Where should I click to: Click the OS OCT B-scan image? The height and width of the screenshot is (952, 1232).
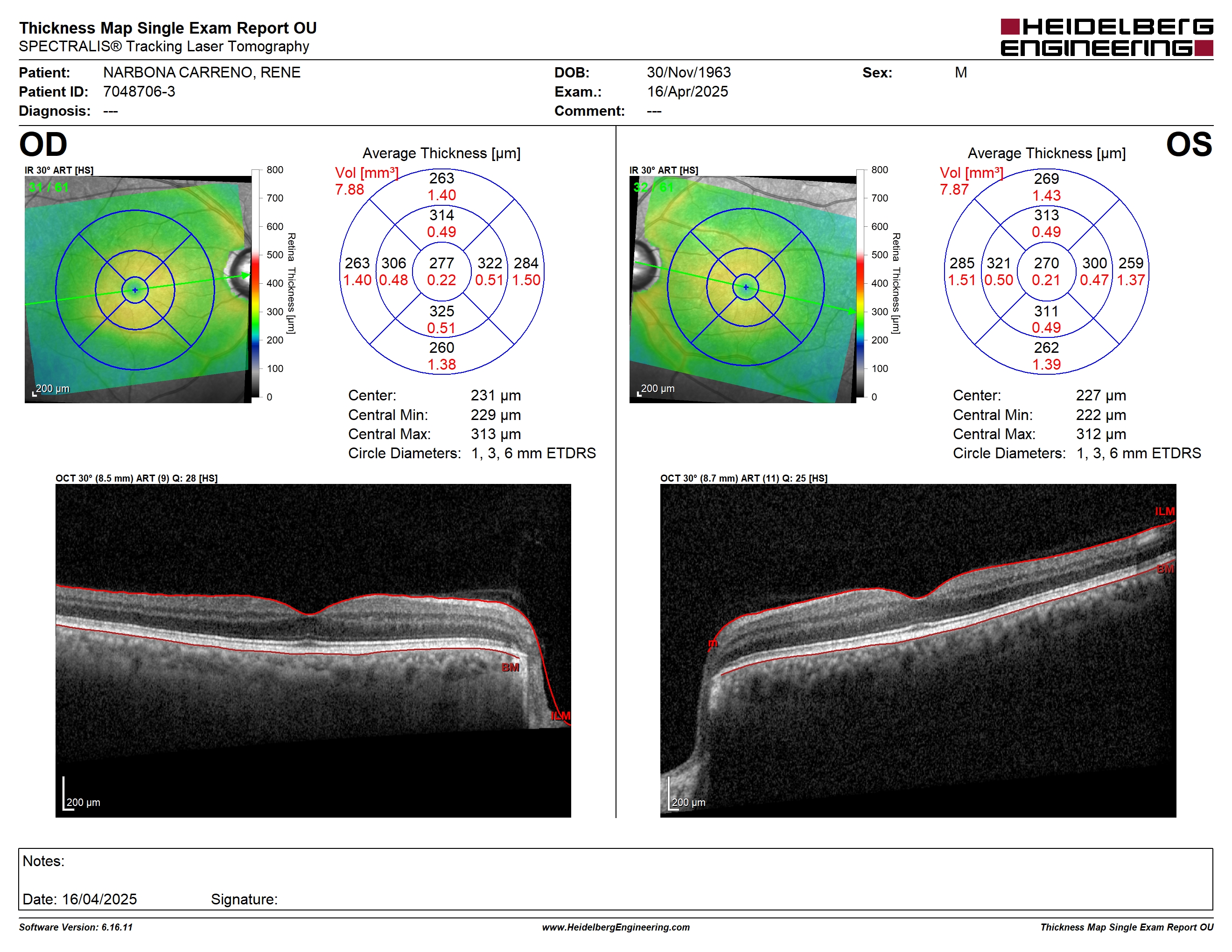[x=918, y=650]
